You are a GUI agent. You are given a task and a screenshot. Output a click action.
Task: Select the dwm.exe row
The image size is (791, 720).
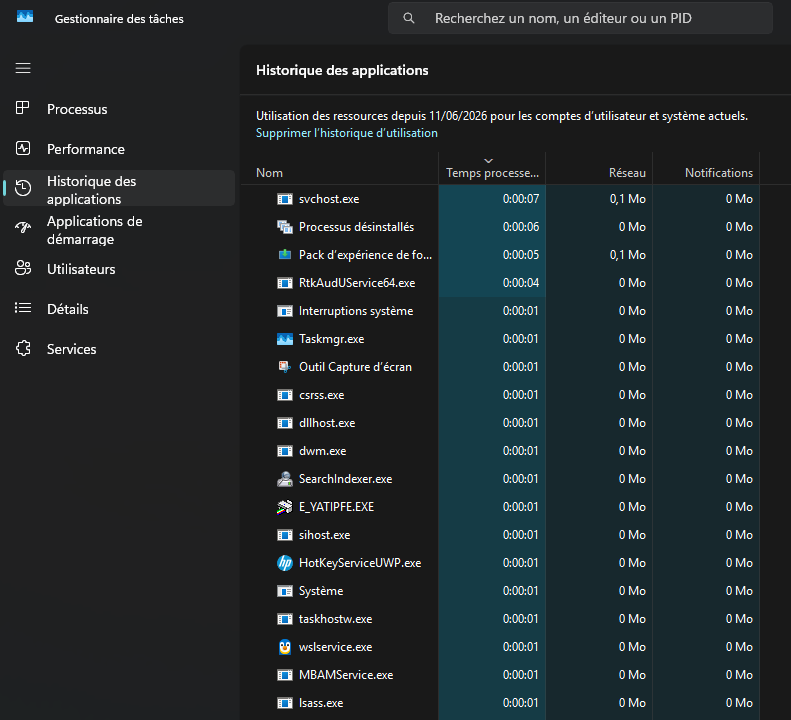(x=516, y=451)
